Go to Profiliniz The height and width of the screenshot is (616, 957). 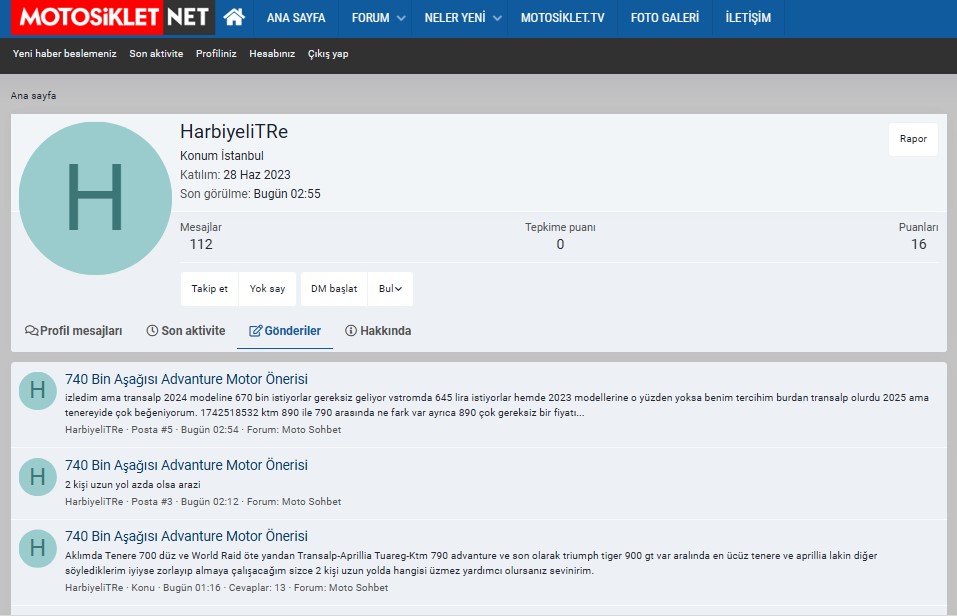tap(216, 54)
